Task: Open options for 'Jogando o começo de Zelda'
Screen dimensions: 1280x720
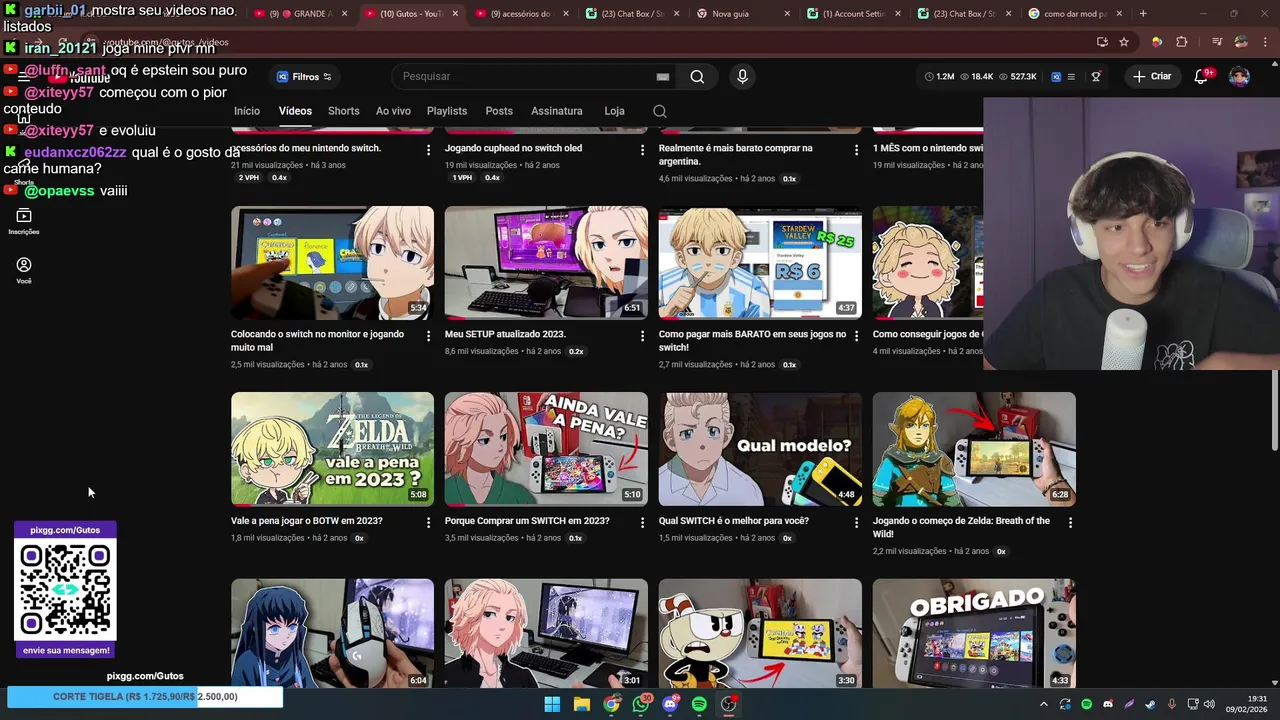Action: tap(1070, 523)
